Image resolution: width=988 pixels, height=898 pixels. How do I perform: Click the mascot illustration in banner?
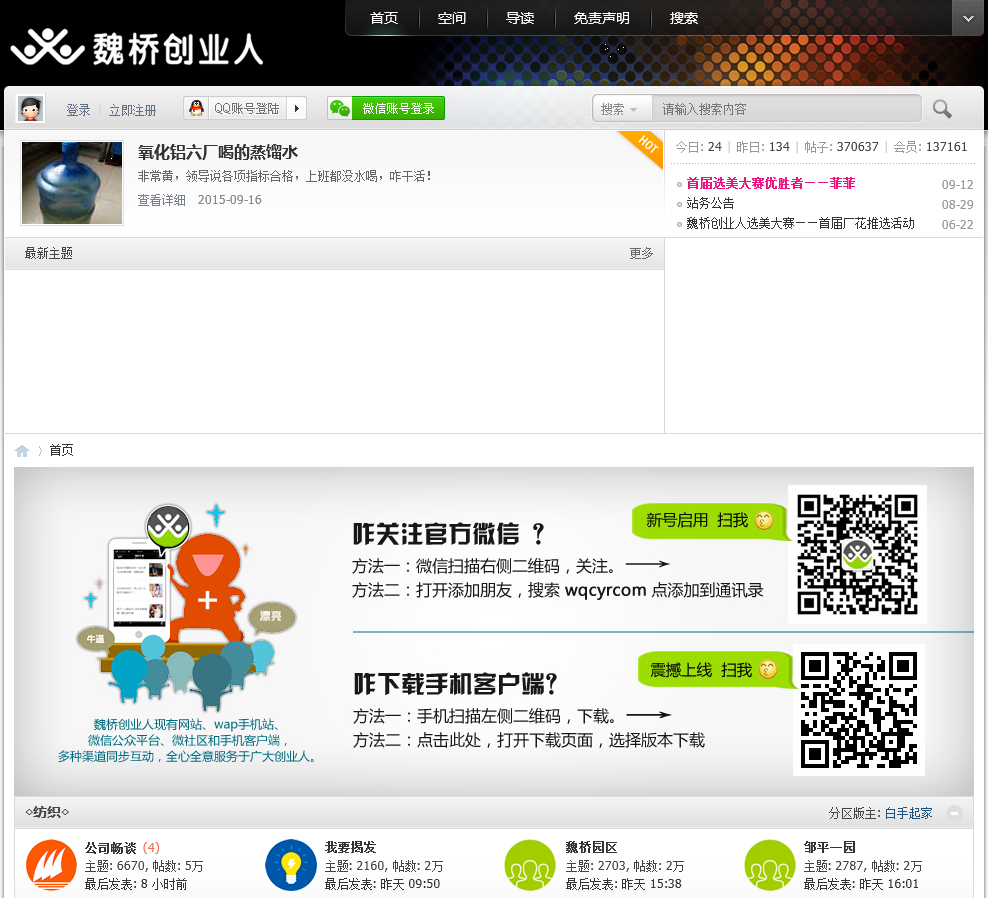(x=186, y=605)
